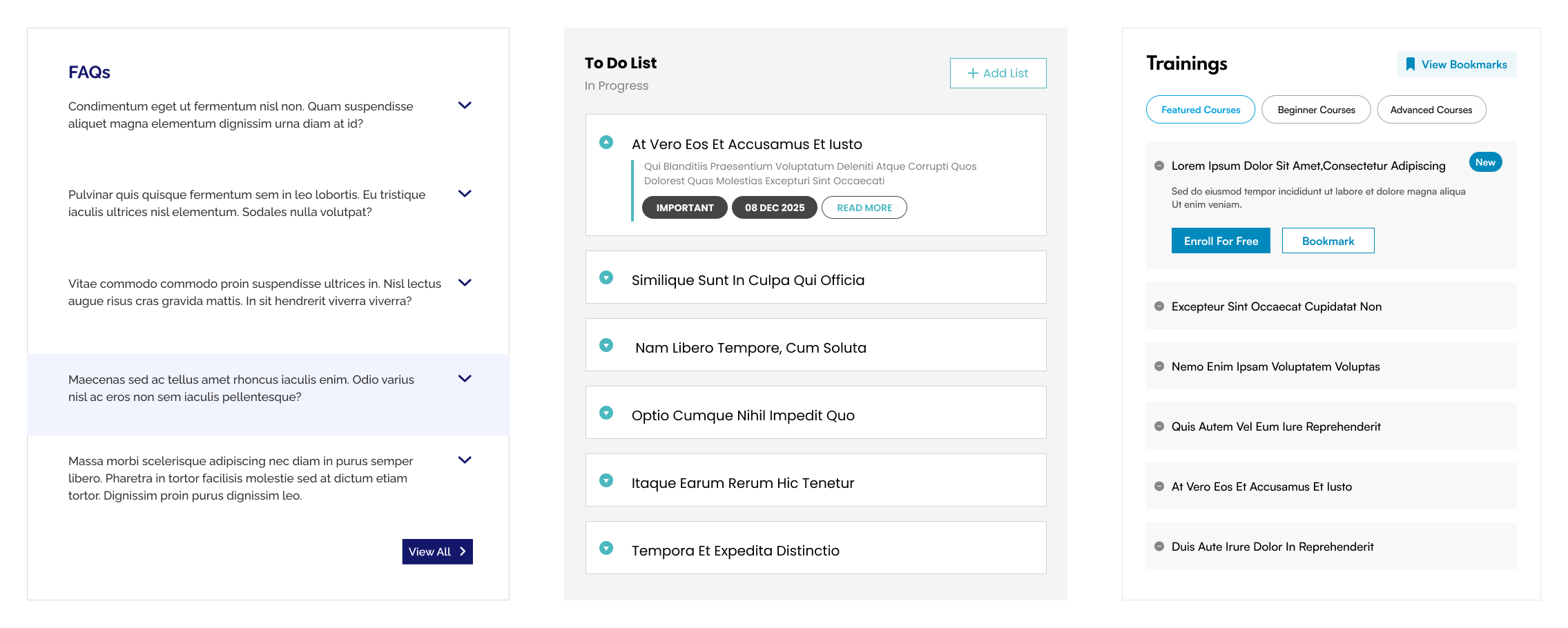Click the Enroll For Free button
Viewport: 1568px width, 628px height.
[x=1221, y=240]
